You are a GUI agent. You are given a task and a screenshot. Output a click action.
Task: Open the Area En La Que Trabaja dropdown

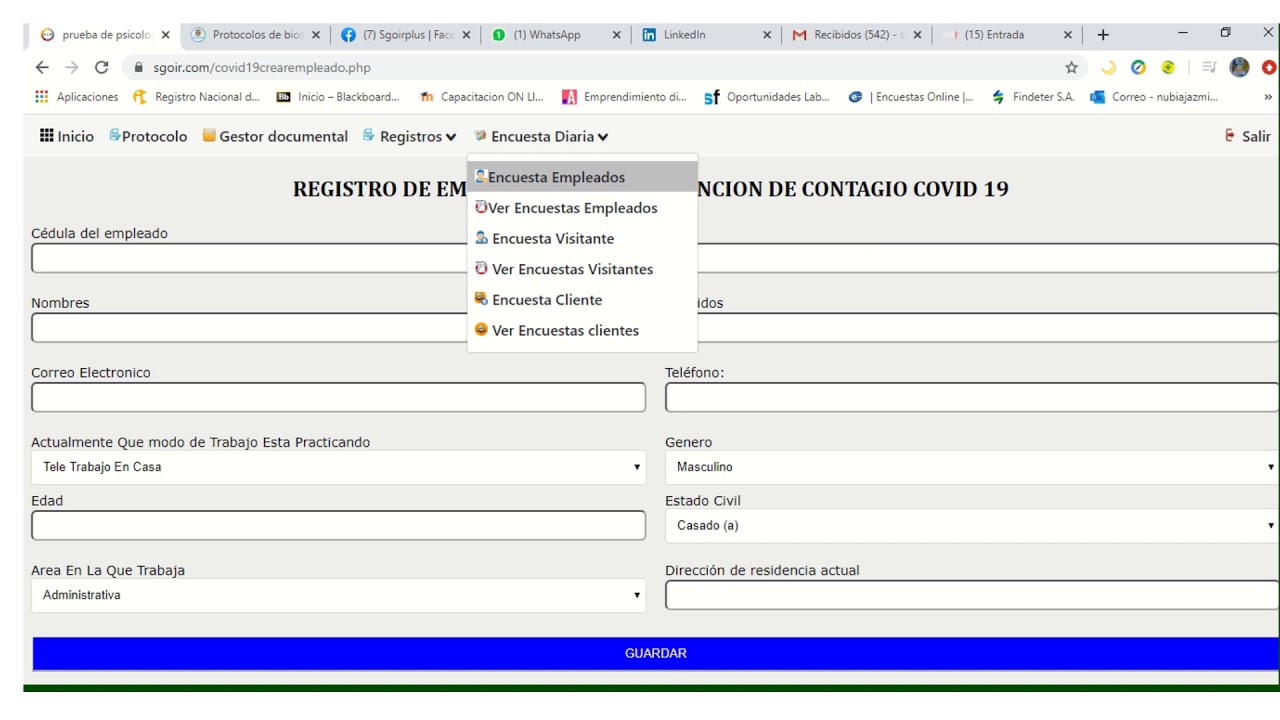(x=339, y=595)
